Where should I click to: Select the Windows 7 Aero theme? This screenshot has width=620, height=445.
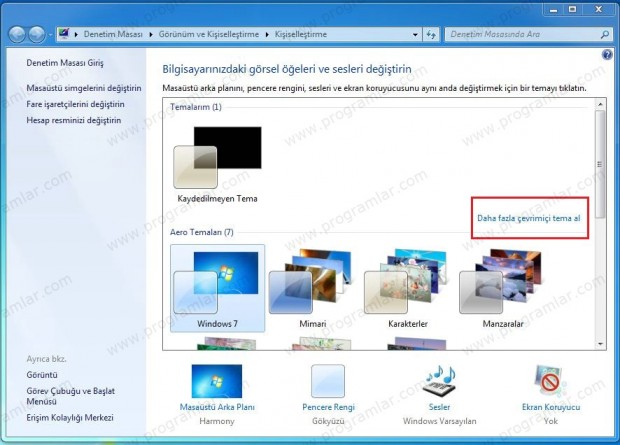(x=217, y=288)
